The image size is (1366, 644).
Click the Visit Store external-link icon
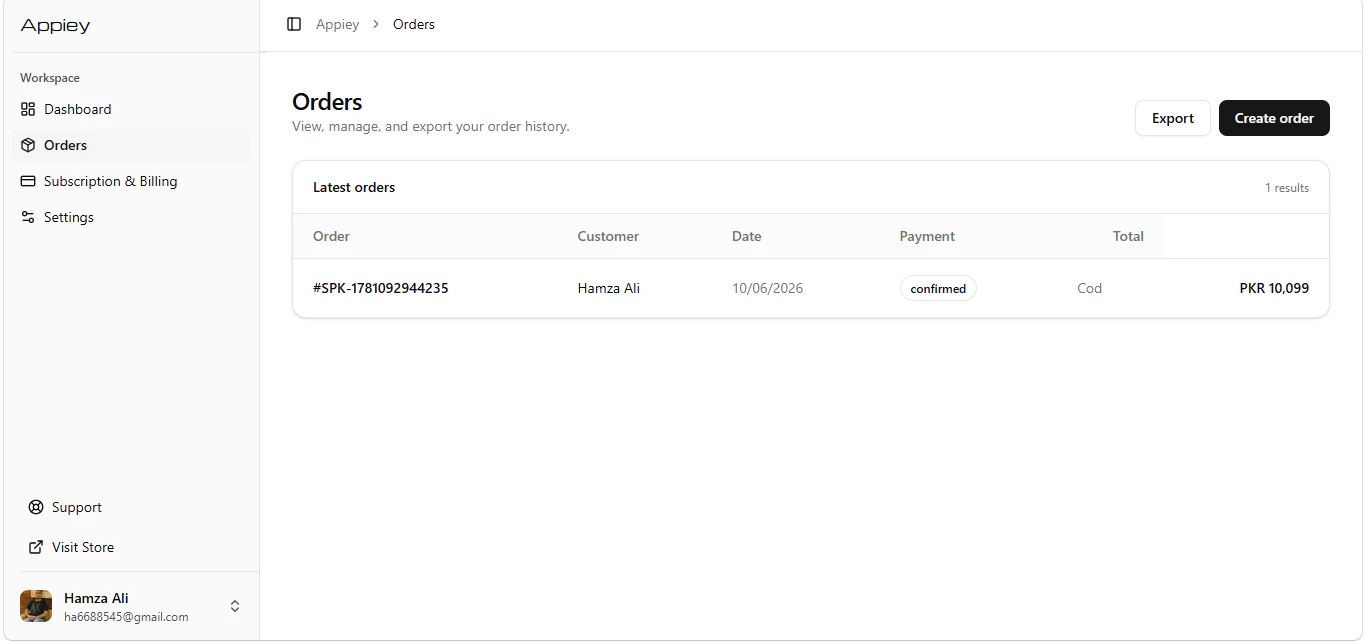(x=36, y=547)
